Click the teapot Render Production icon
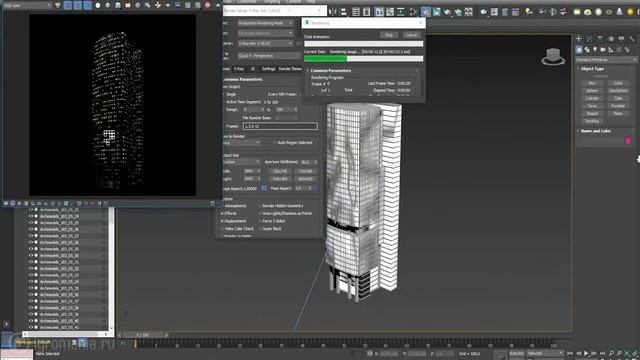 [x=447, y=12]
